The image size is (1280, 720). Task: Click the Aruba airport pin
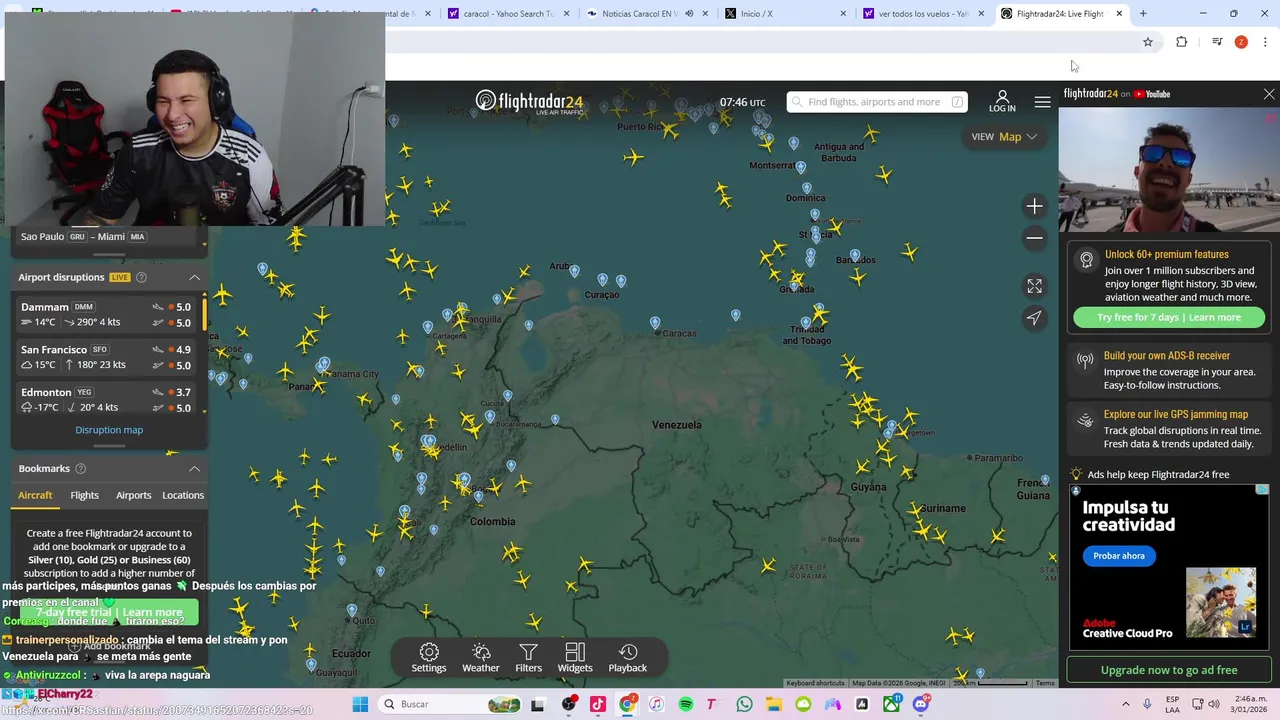pyautogui.click(x=574, y=270)
